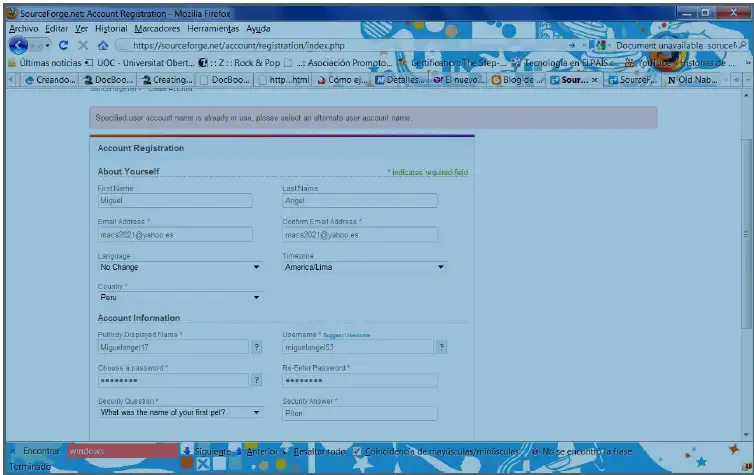
Task: Find previous match with Anterior
Action: pyautogui.click(x=257, y=451)
